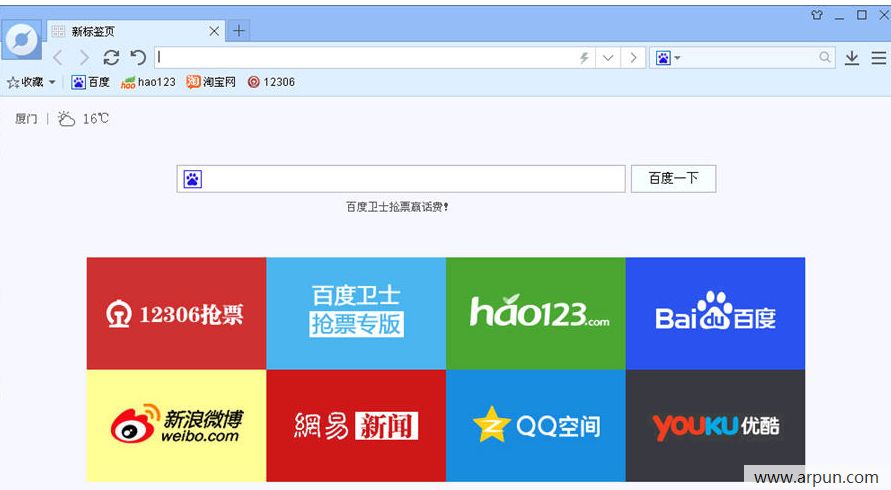Screen dimensions: 891x490
Task: Open the 百度 bookmark
Action: (x=90, y=82)
